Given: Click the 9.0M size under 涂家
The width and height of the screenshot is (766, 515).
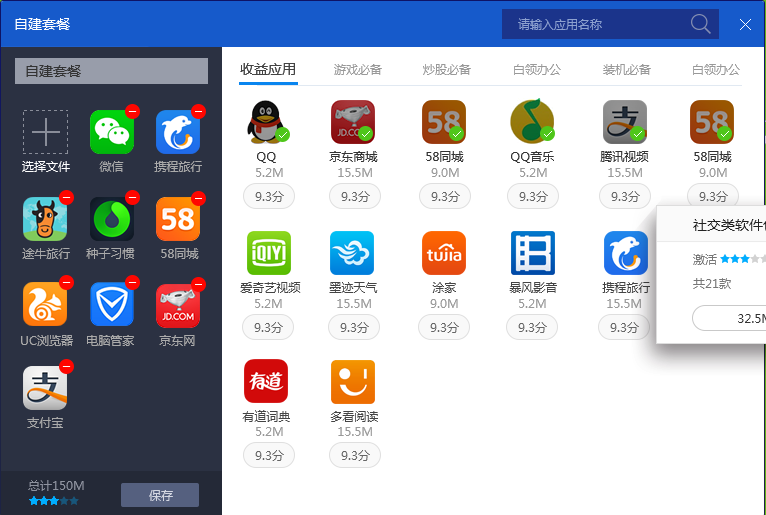Looking at the screenshot, I should [444, 303].
